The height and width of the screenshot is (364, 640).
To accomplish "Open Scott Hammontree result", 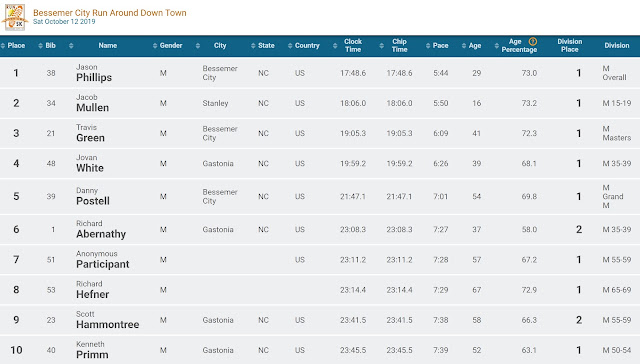I will point(107,320).
